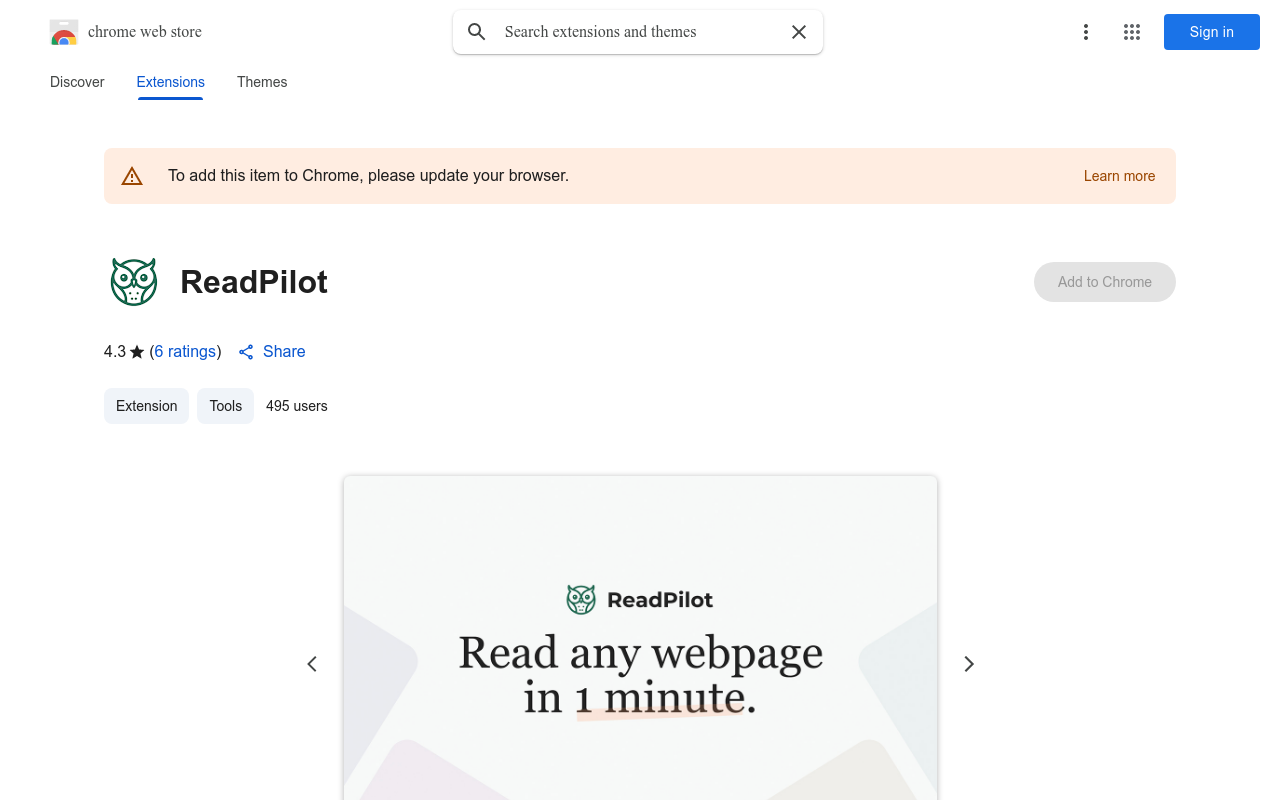Go to next screenshot with right arrow
This screenshot has width=1280, height=800.
click(x=968, y=664)
